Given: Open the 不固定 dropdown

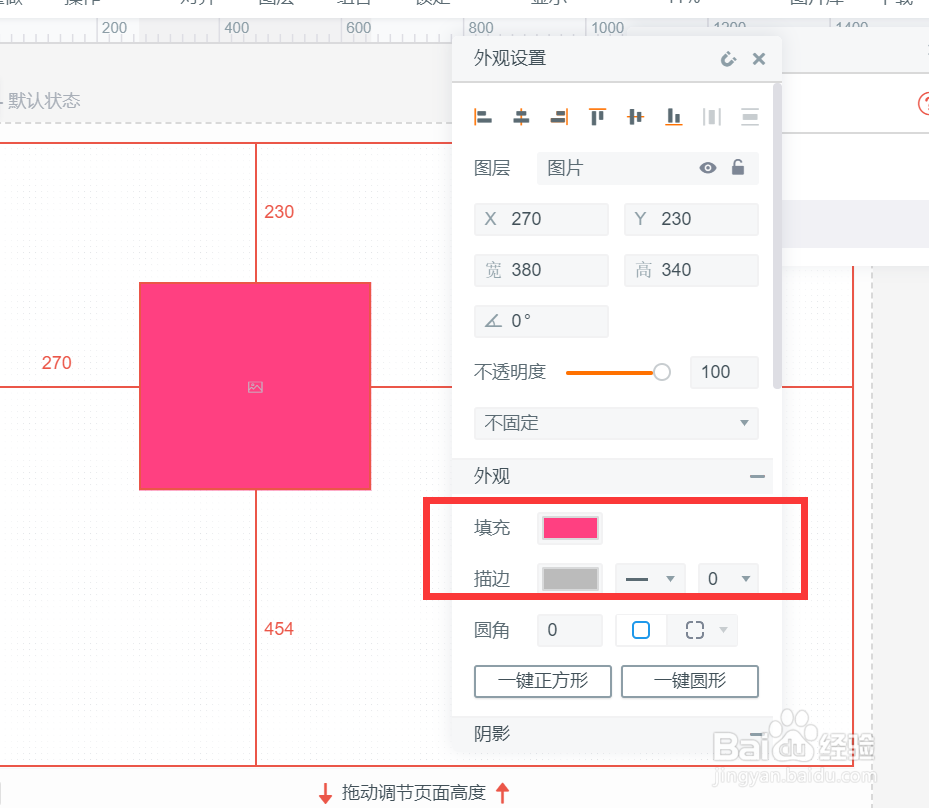Looking at the screenshot, I should (x=616, y=423).
